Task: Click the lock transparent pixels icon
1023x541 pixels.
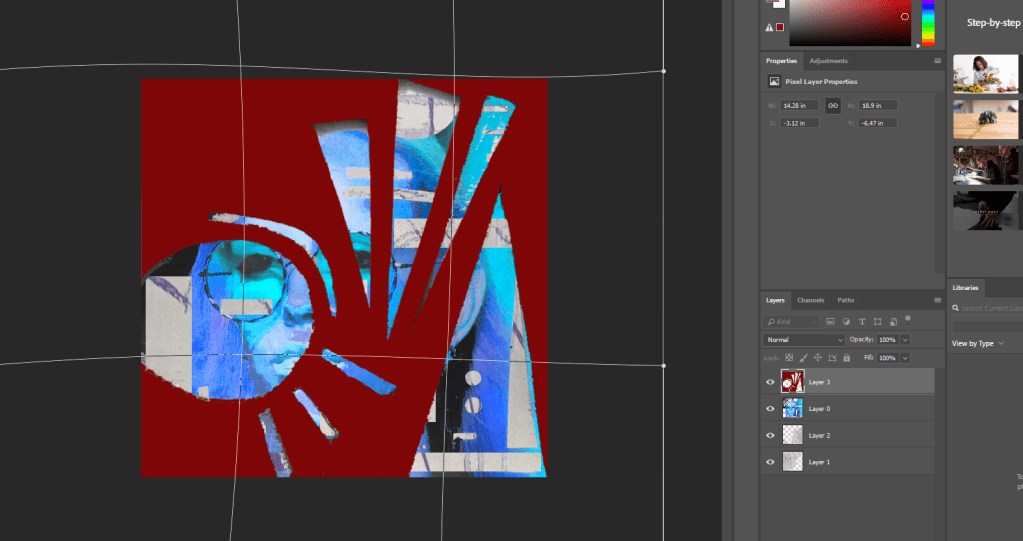Action: [789, 357]
